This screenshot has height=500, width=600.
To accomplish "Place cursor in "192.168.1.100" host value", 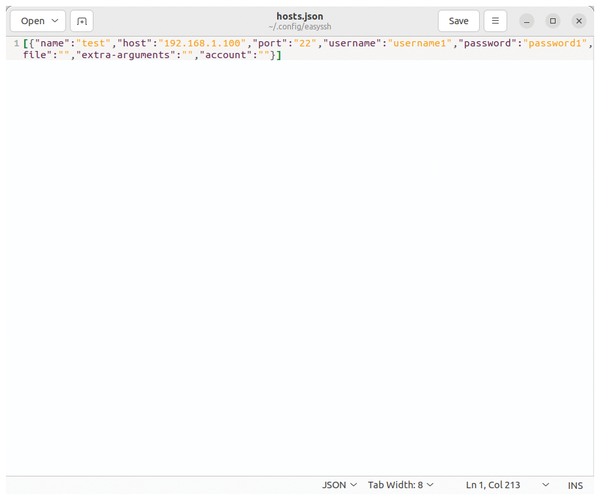I will click(x=202, y=43).
